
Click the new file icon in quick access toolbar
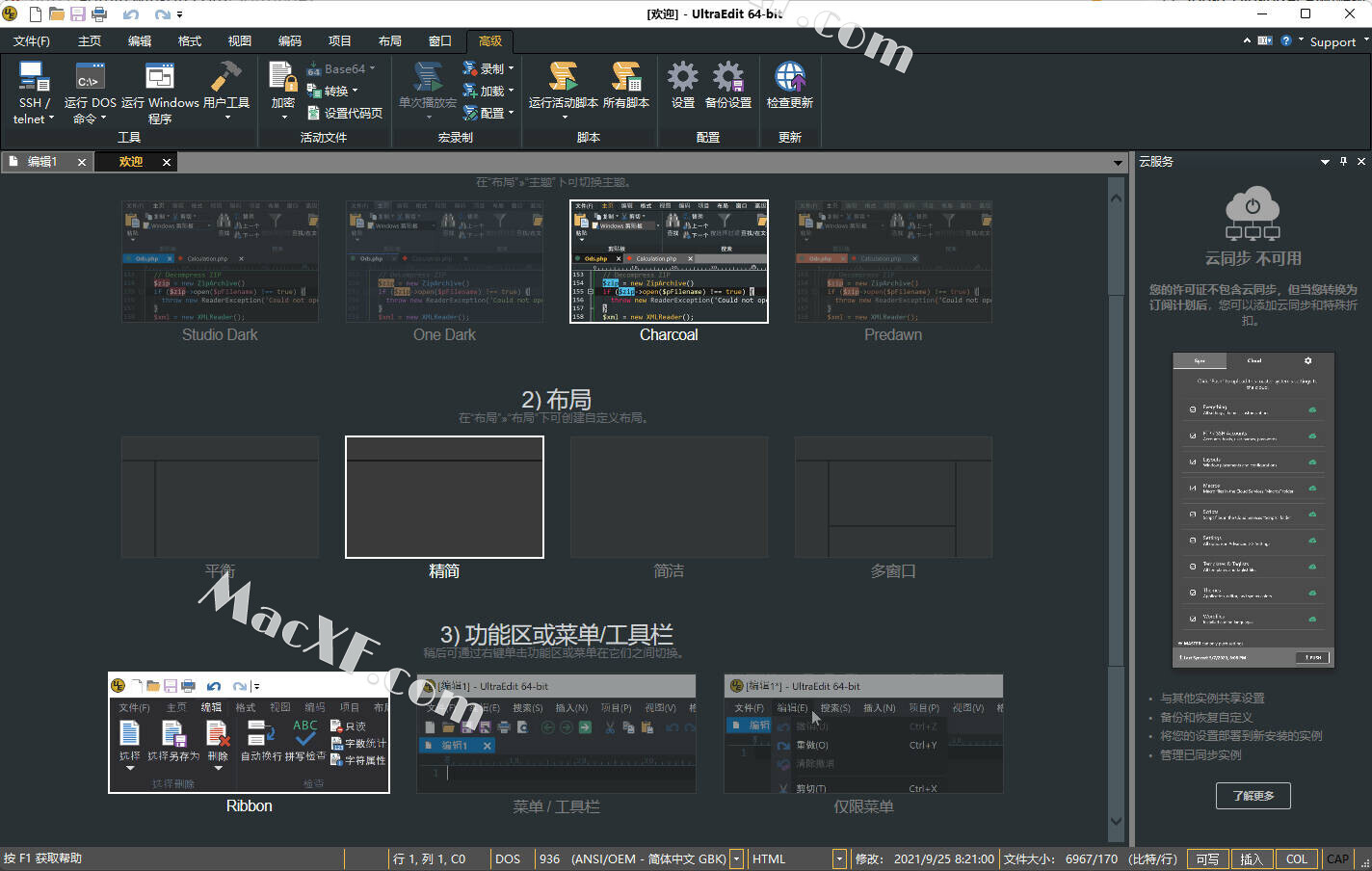(x=36, y=14)
